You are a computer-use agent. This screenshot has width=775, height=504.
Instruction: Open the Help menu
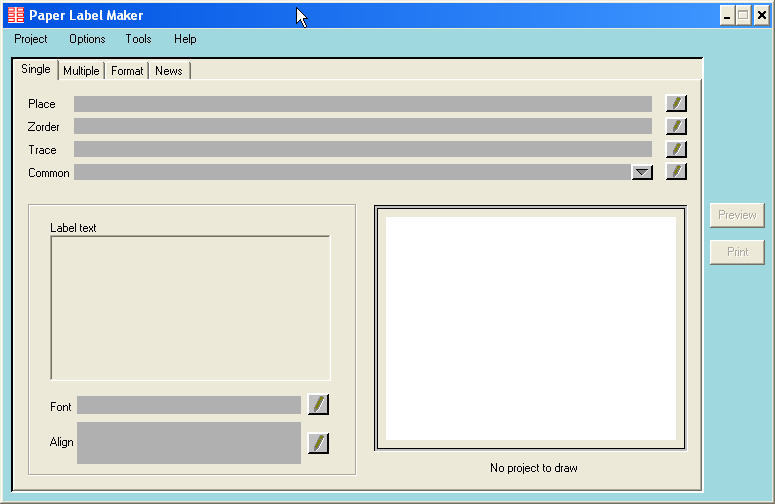185,39
